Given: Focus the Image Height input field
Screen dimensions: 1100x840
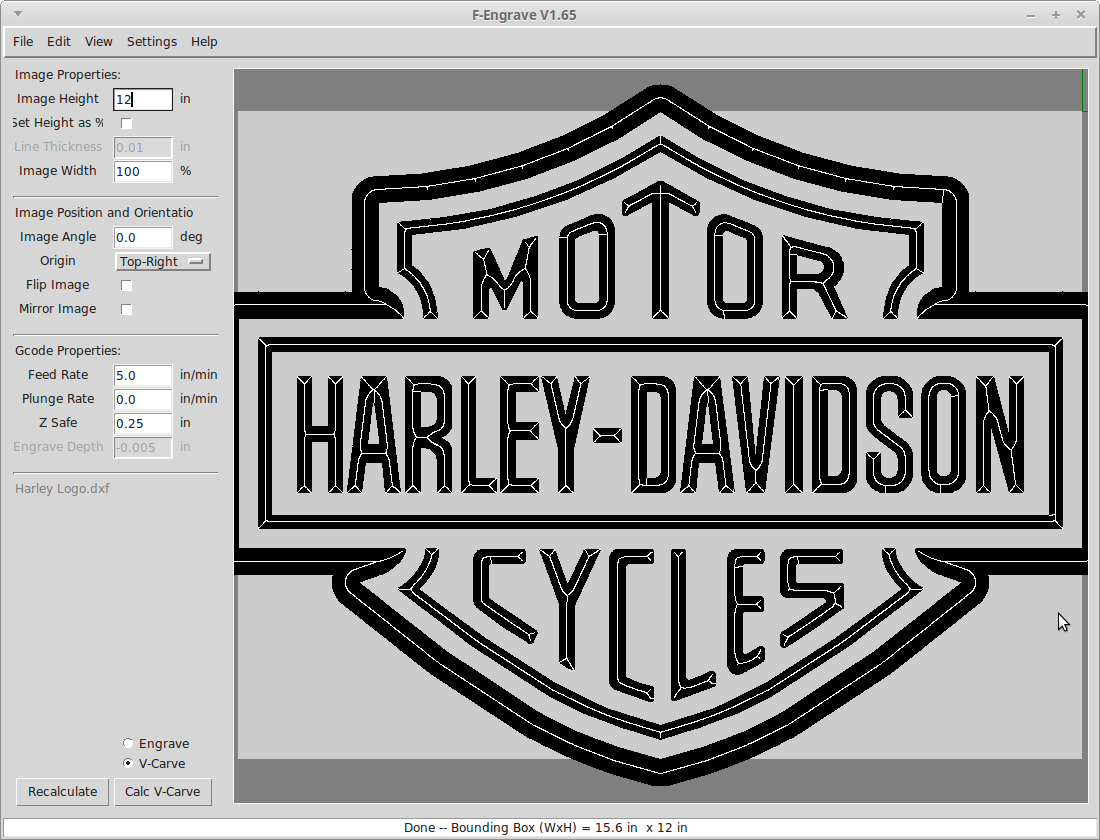Looking at the screenshot, I should click(x=143, y=99).
